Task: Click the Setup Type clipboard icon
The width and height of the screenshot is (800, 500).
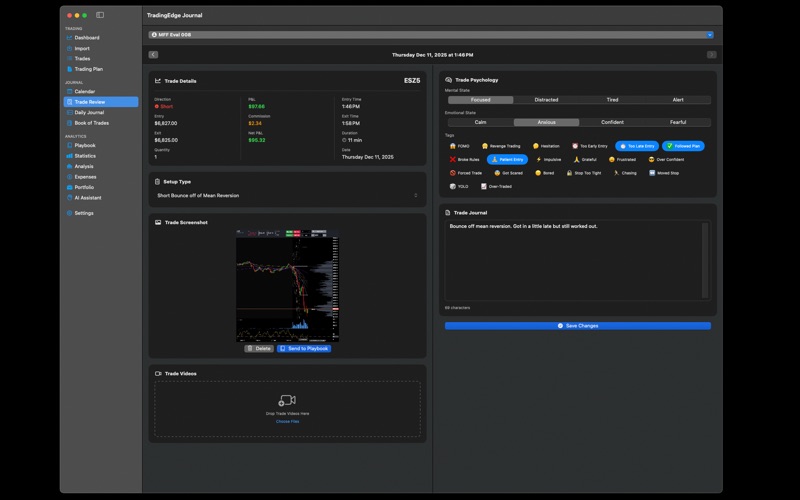Action: point(158,182)
